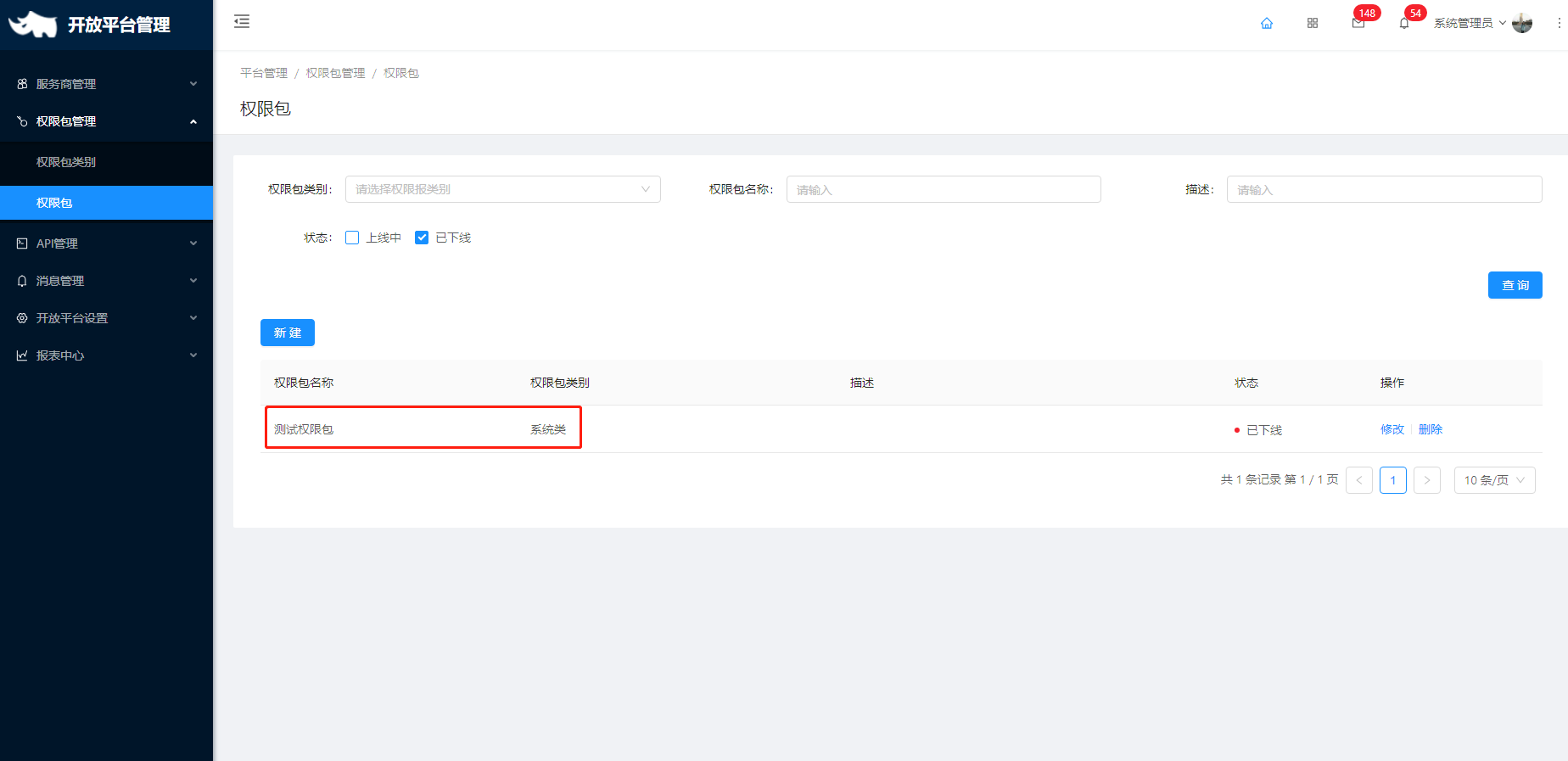1568x761 pixels.
Task: Open the 开放平台设置 menu label
Action: point(72,318)
